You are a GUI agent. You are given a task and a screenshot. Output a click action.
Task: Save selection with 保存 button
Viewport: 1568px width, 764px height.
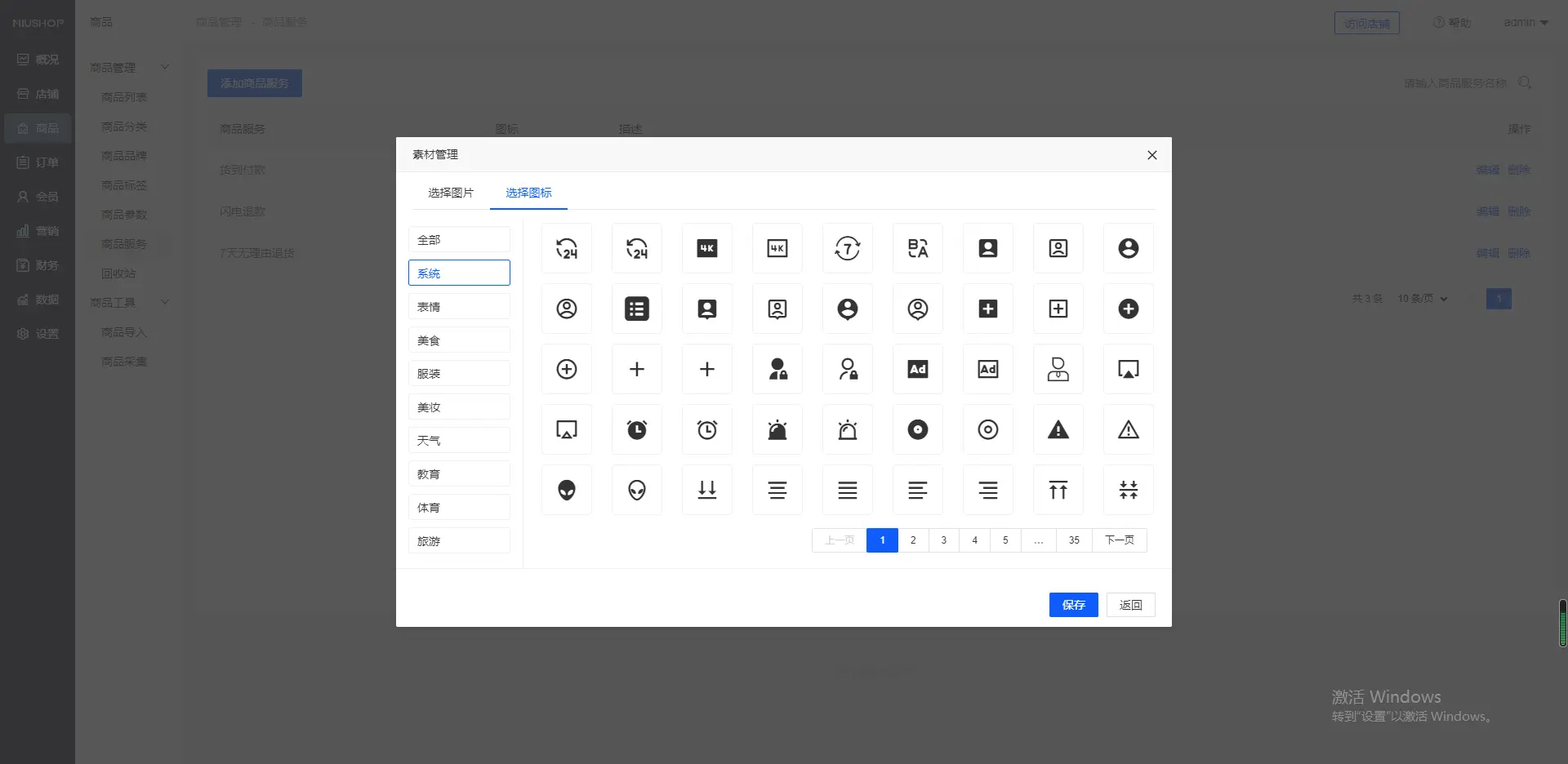[x=1073, y=605]
